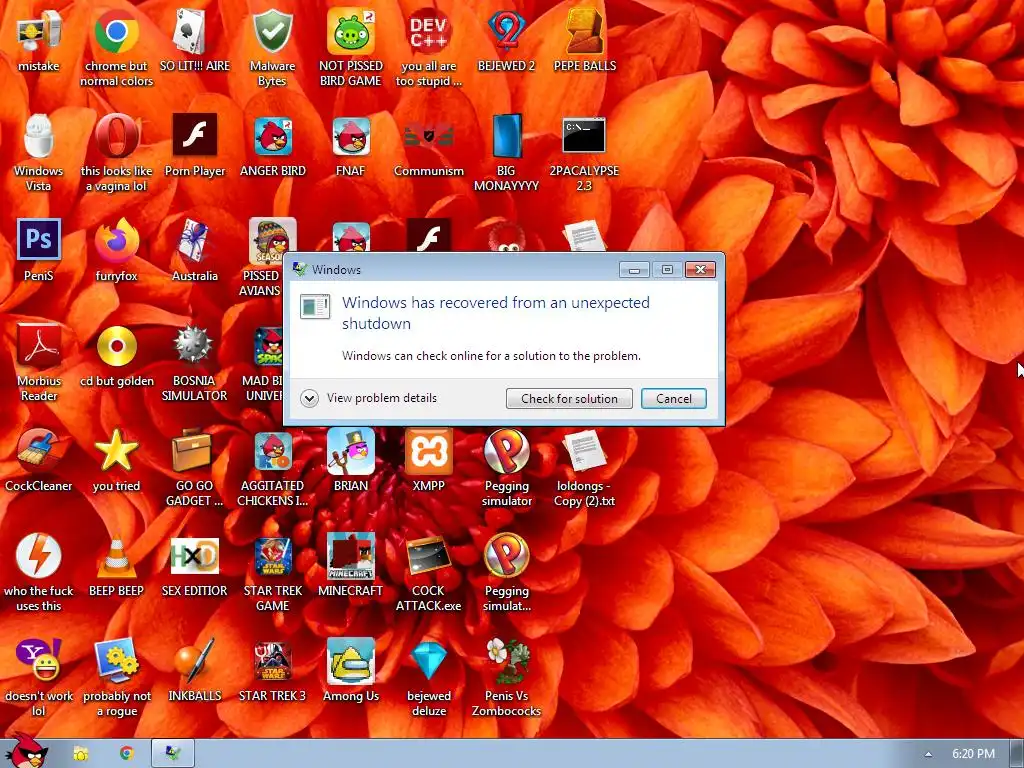
Task: Select the STAR TREK 3 icon
Action: 272,660
